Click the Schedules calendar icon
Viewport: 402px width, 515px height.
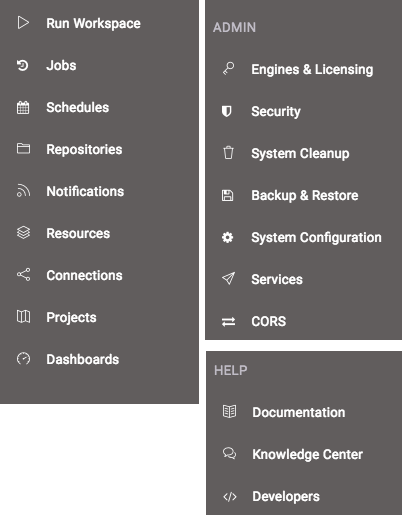pyautogui.click(x=23, y=107)
